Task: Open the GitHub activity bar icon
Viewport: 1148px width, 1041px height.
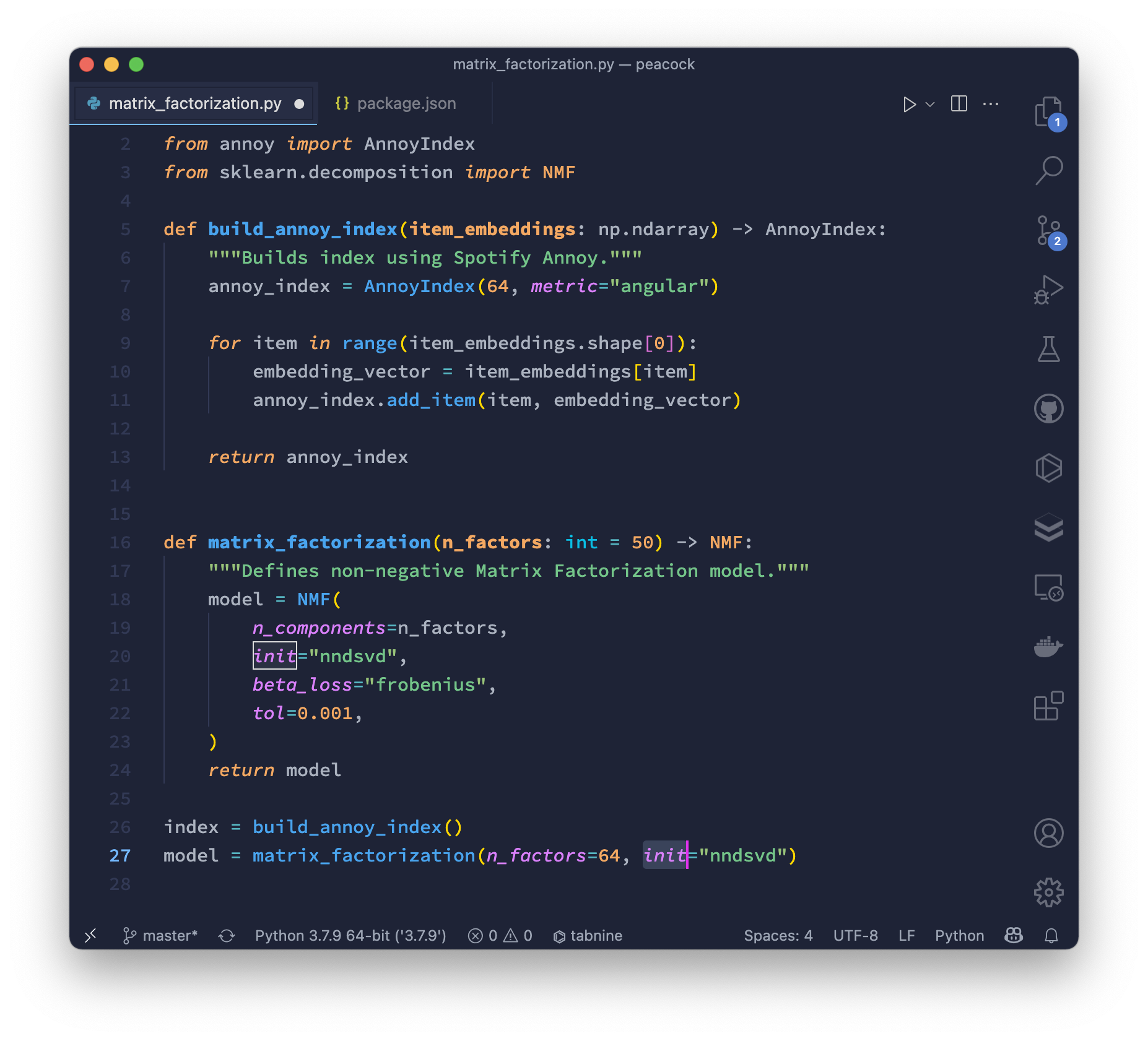Action: [x=1048, y=408]
